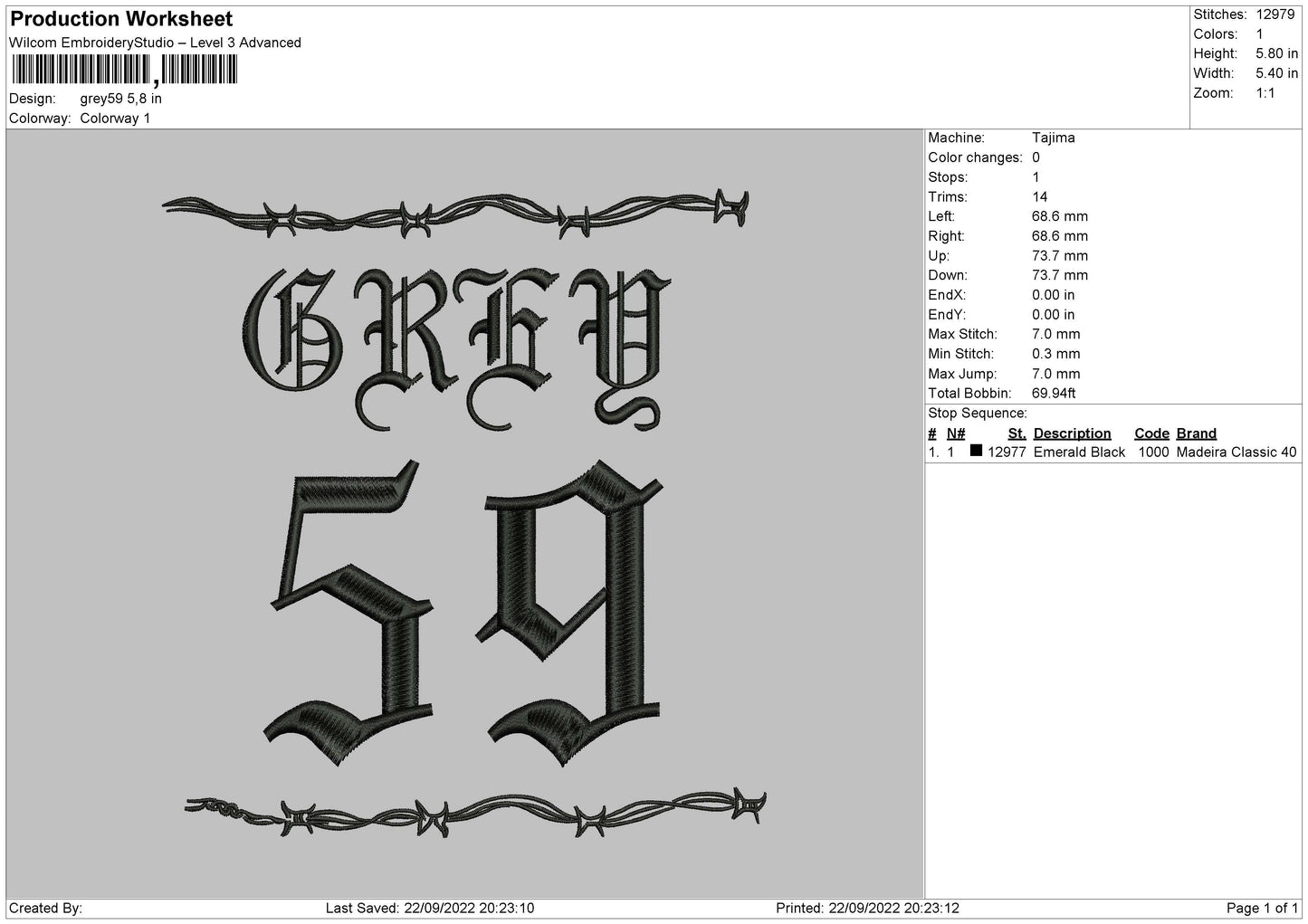Click the 'Up:' row value 73.7 mm

click(x=1060, y=256)
